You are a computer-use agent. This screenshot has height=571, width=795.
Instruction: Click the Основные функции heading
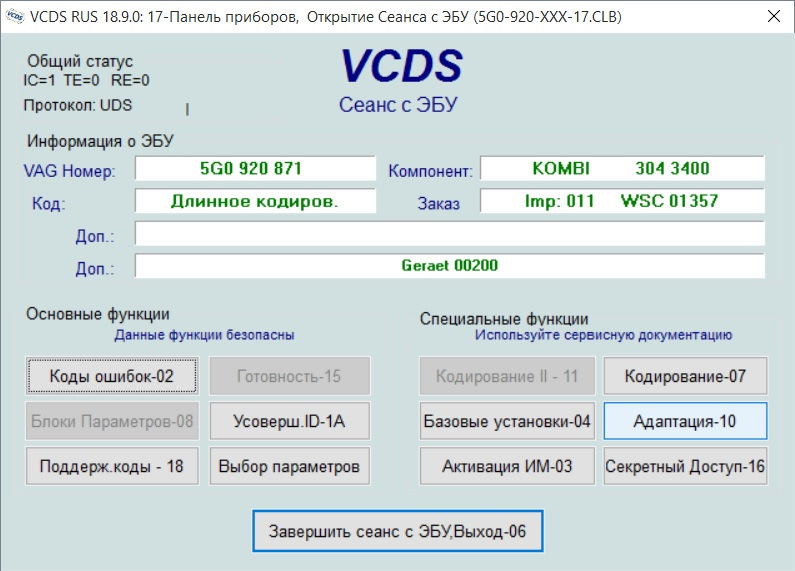pyautogui.click(x=98, y=314)
